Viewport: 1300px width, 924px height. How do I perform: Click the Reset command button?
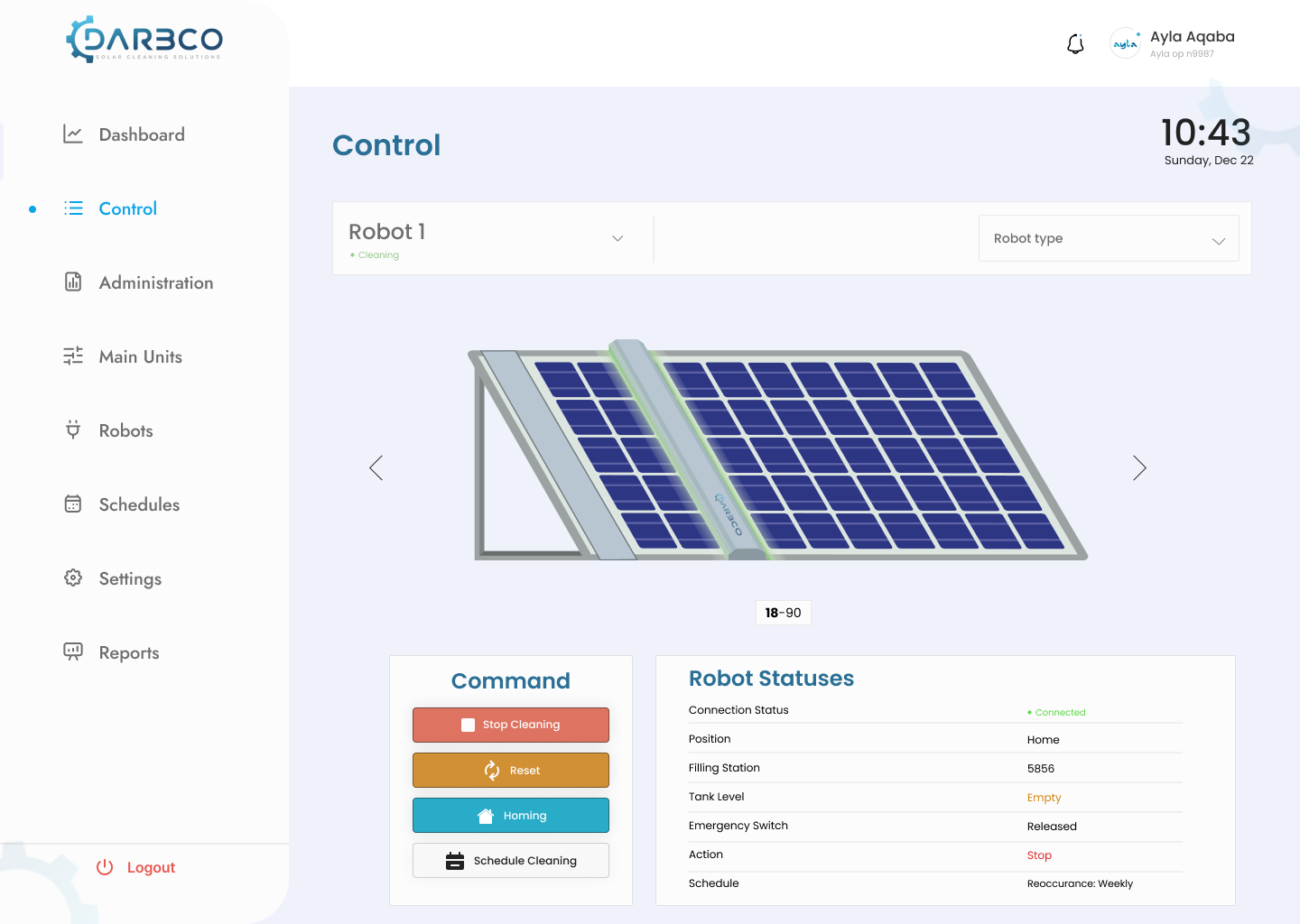pos(511,770)
